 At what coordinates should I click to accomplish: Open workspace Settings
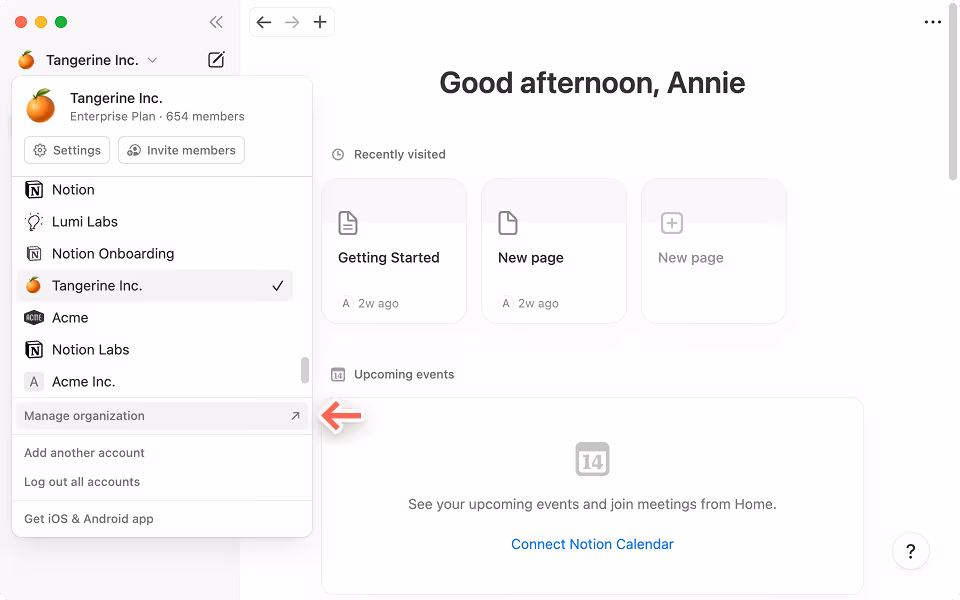(x=67, y=150)
